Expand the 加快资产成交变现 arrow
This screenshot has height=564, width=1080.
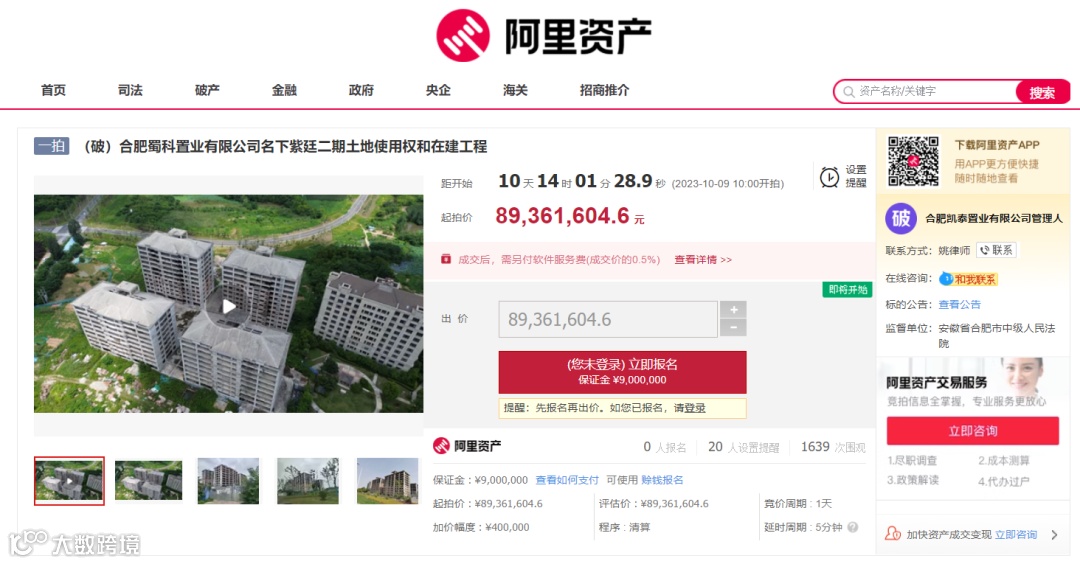[1055, 534]
